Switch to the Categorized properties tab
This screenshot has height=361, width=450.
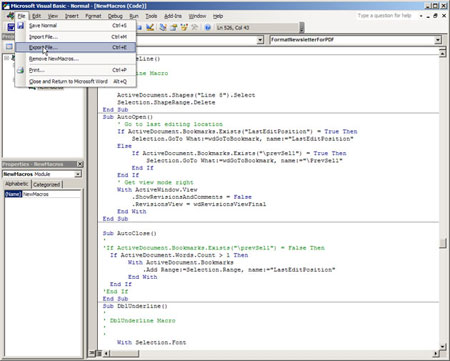coord(46,184)
